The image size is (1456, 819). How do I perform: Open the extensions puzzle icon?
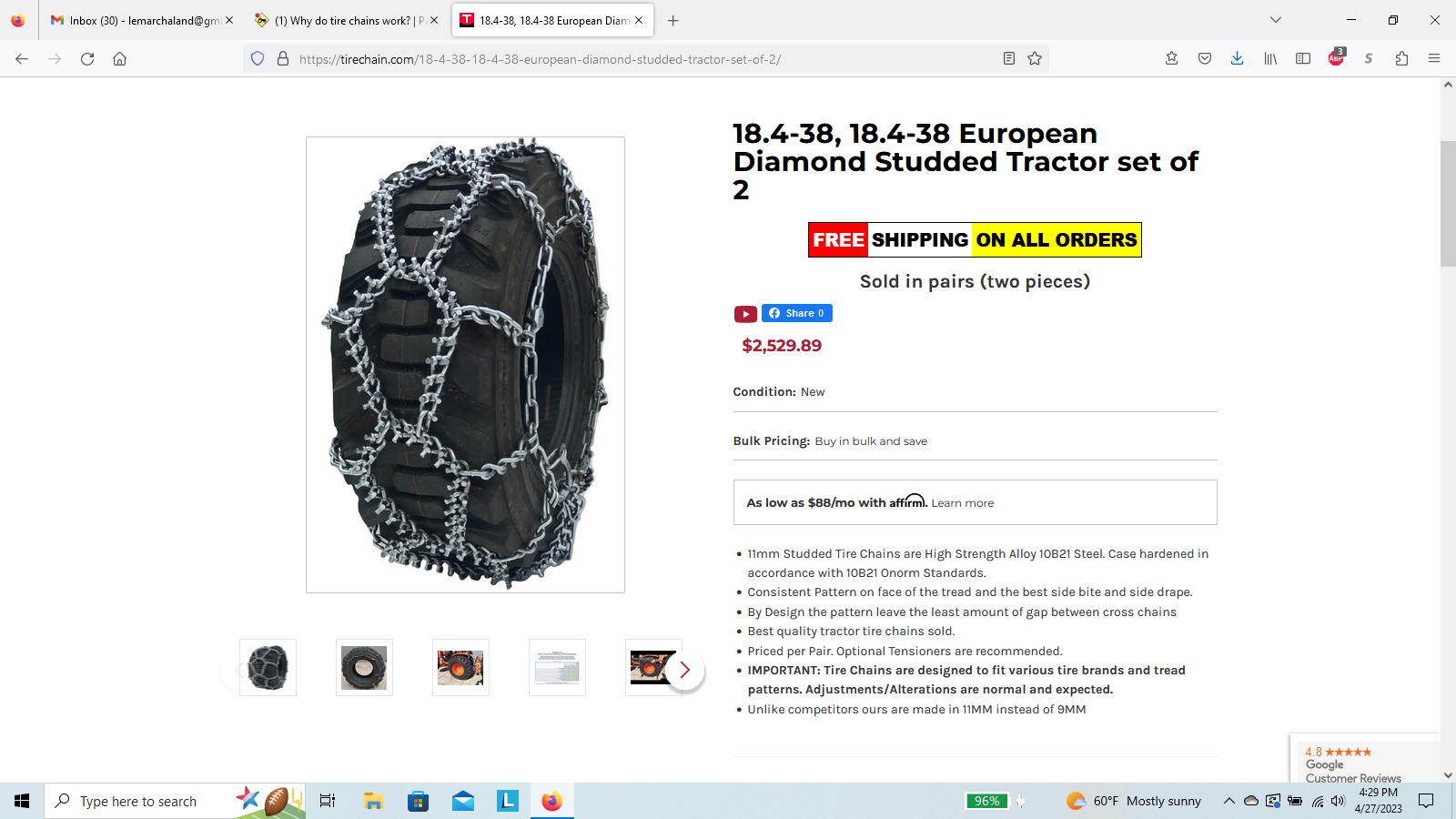1401,59
